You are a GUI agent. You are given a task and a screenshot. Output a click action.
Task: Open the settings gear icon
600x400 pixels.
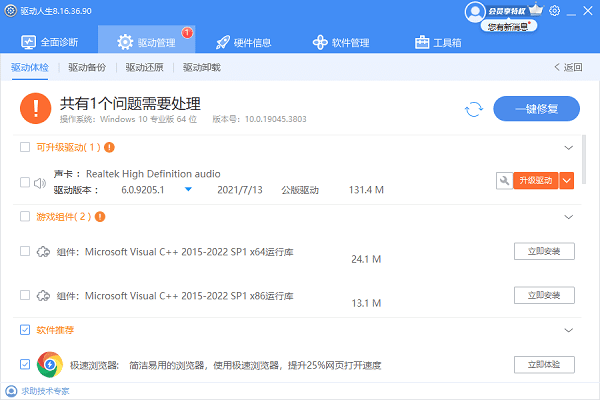pyautogui.click(x=554, y=11)
